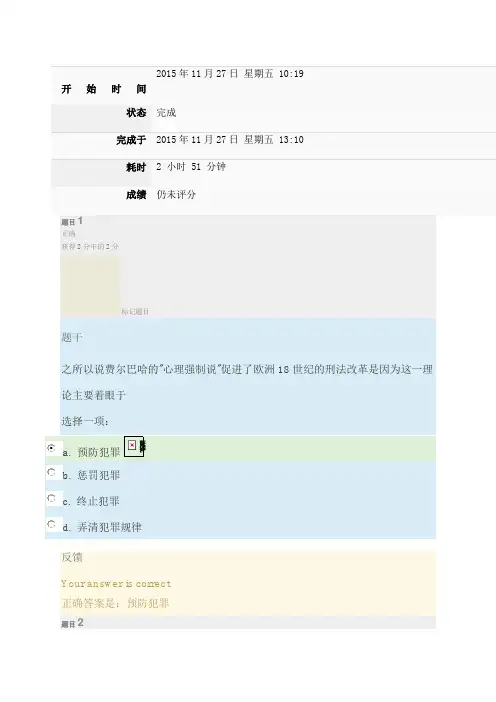Image resolution: width=496 pixels, height=702 pixels.
Task: Click the 反馈 feedback heading
Action: [x=72, y=557]
